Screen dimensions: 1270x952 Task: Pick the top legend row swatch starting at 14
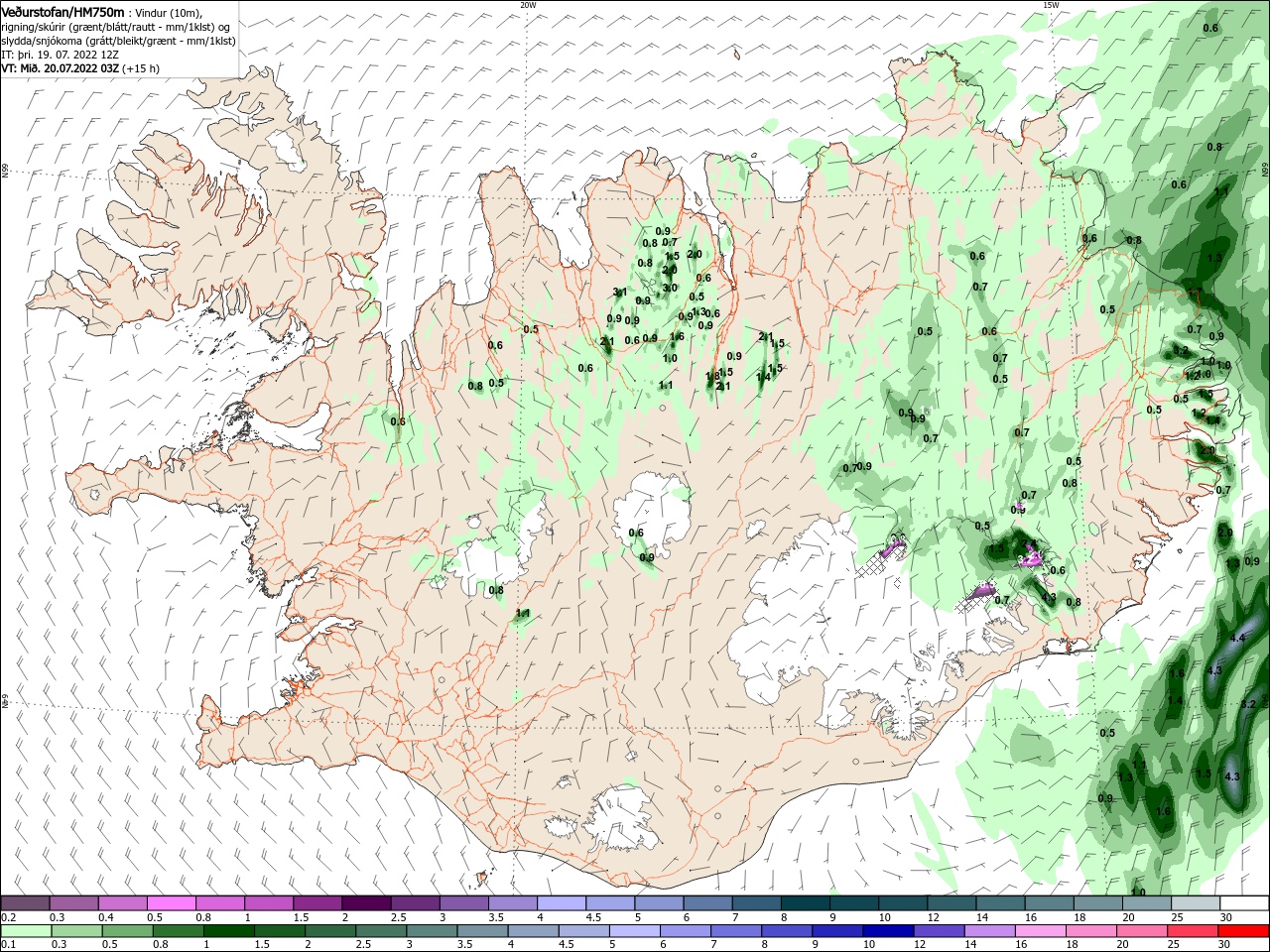pos(1000,903)
